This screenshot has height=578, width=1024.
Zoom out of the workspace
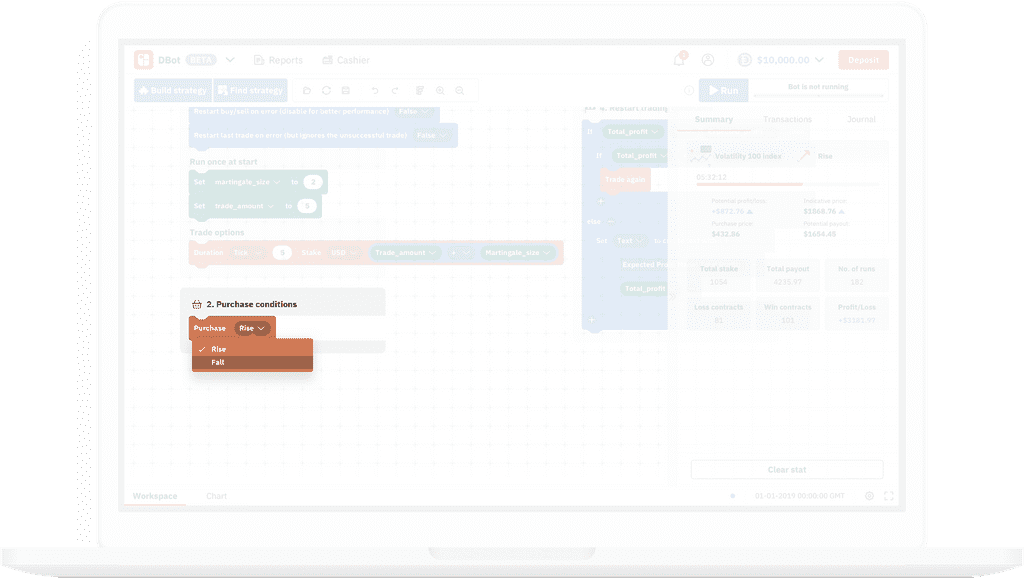coord(460,91)
